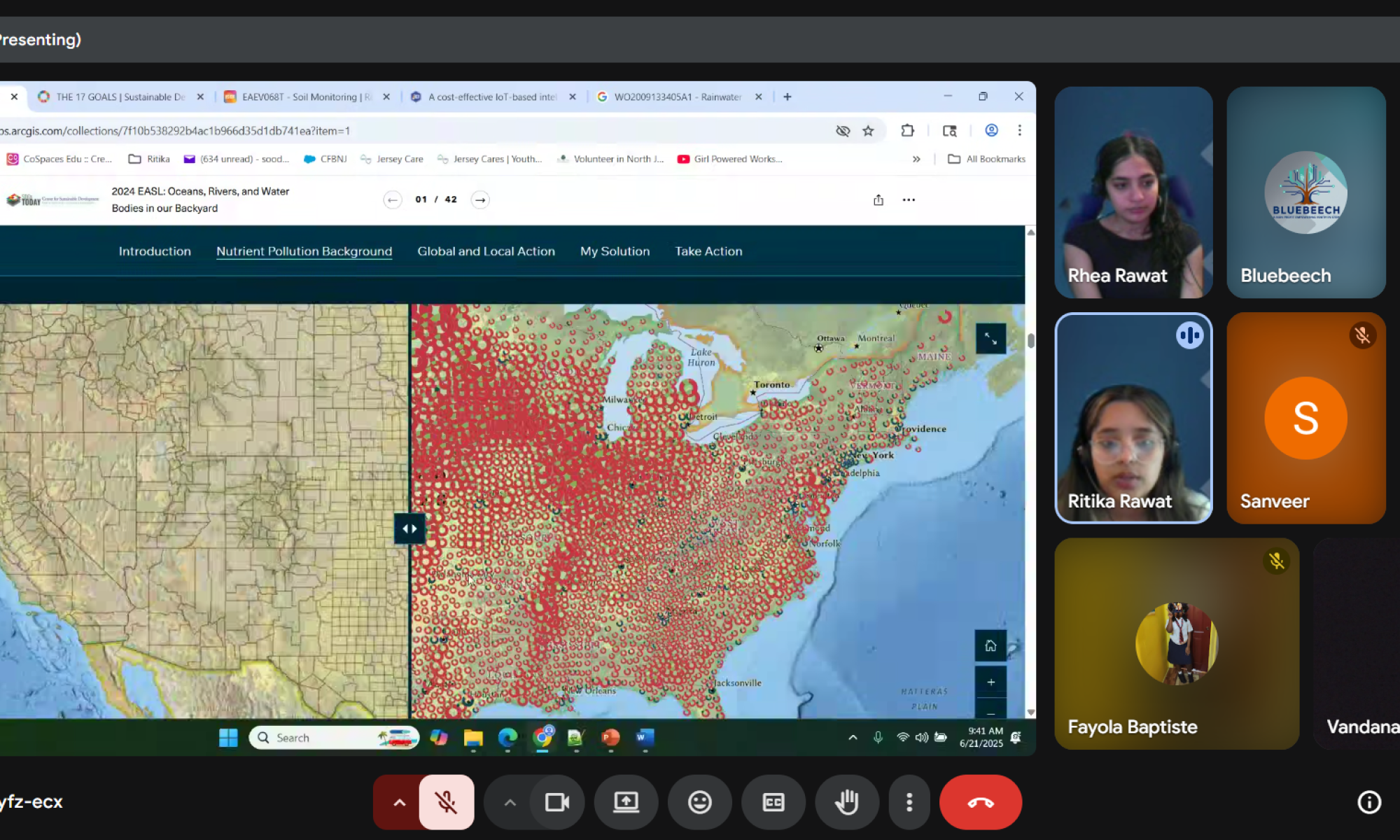Image resolution: width=1400 pixels, height=840 pixels.
Task: Open the Chrome extensions puzzle icon
Action: point(907,131)
